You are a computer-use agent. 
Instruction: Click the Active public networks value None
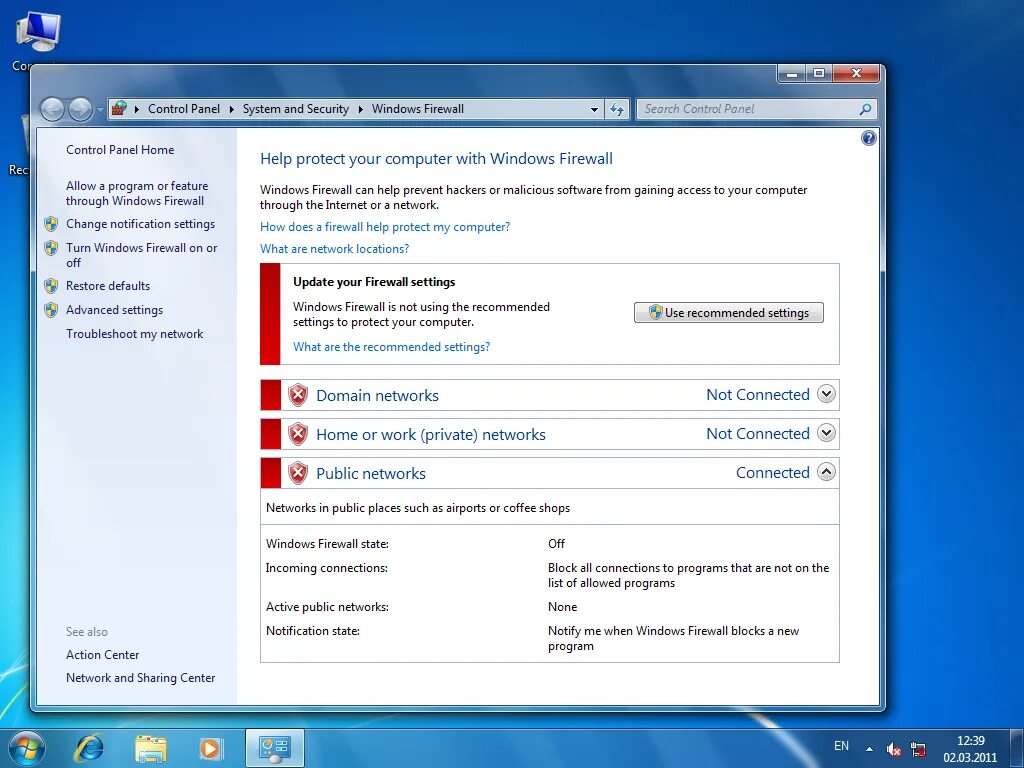click(562, 607)
